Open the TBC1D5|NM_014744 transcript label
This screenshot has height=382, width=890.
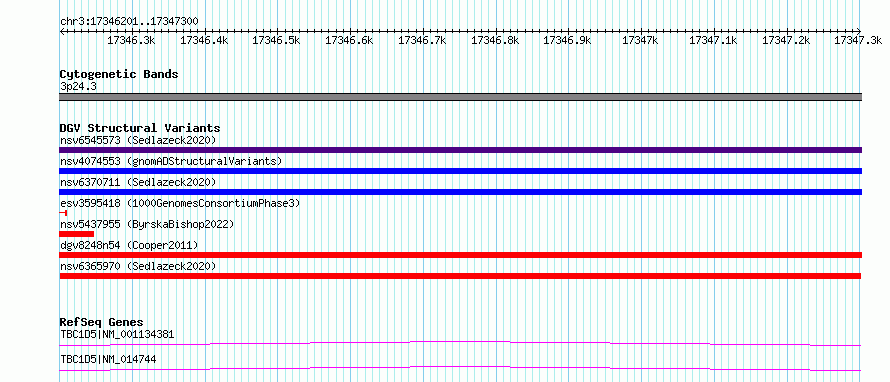108,359
